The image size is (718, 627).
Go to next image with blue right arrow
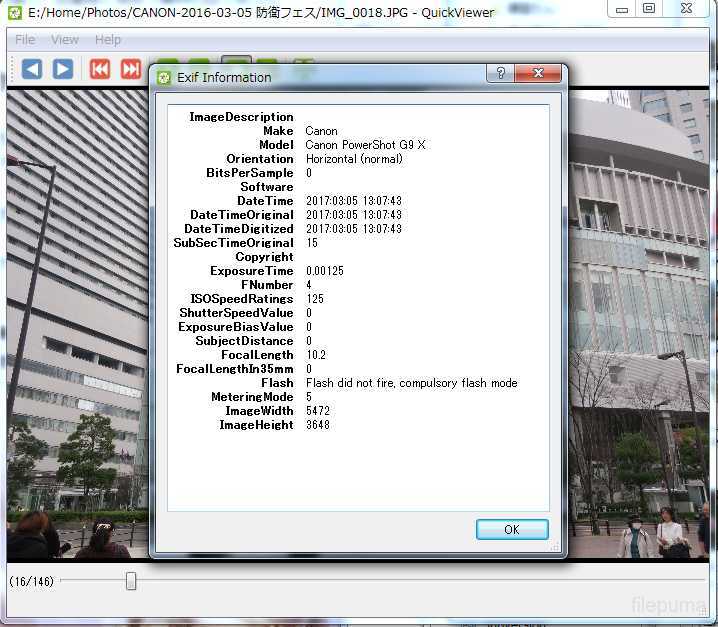tap(63, 68)
